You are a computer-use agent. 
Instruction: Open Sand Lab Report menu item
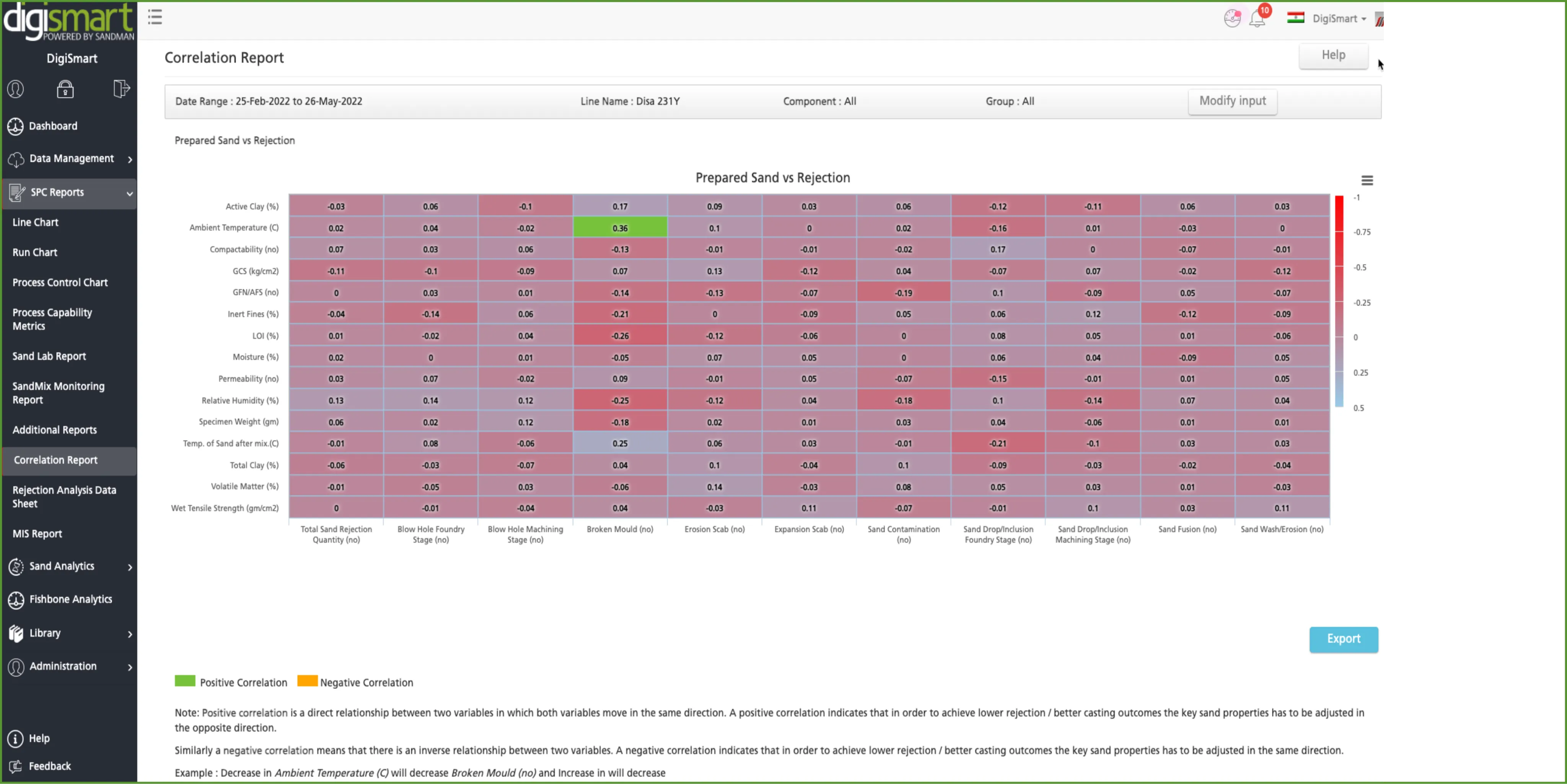tap(49, 356)
